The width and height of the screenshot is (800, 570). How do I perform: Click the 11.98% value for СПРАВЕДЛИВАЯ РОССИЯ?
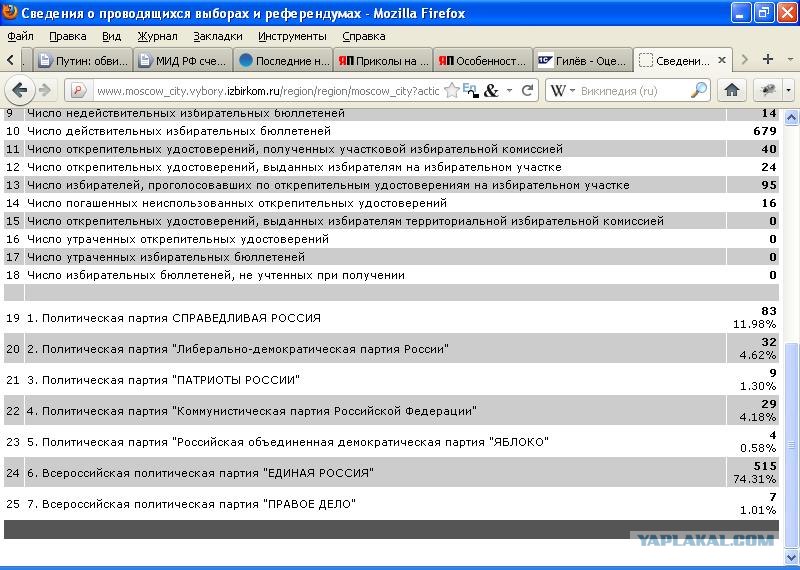tap(755, 324)
